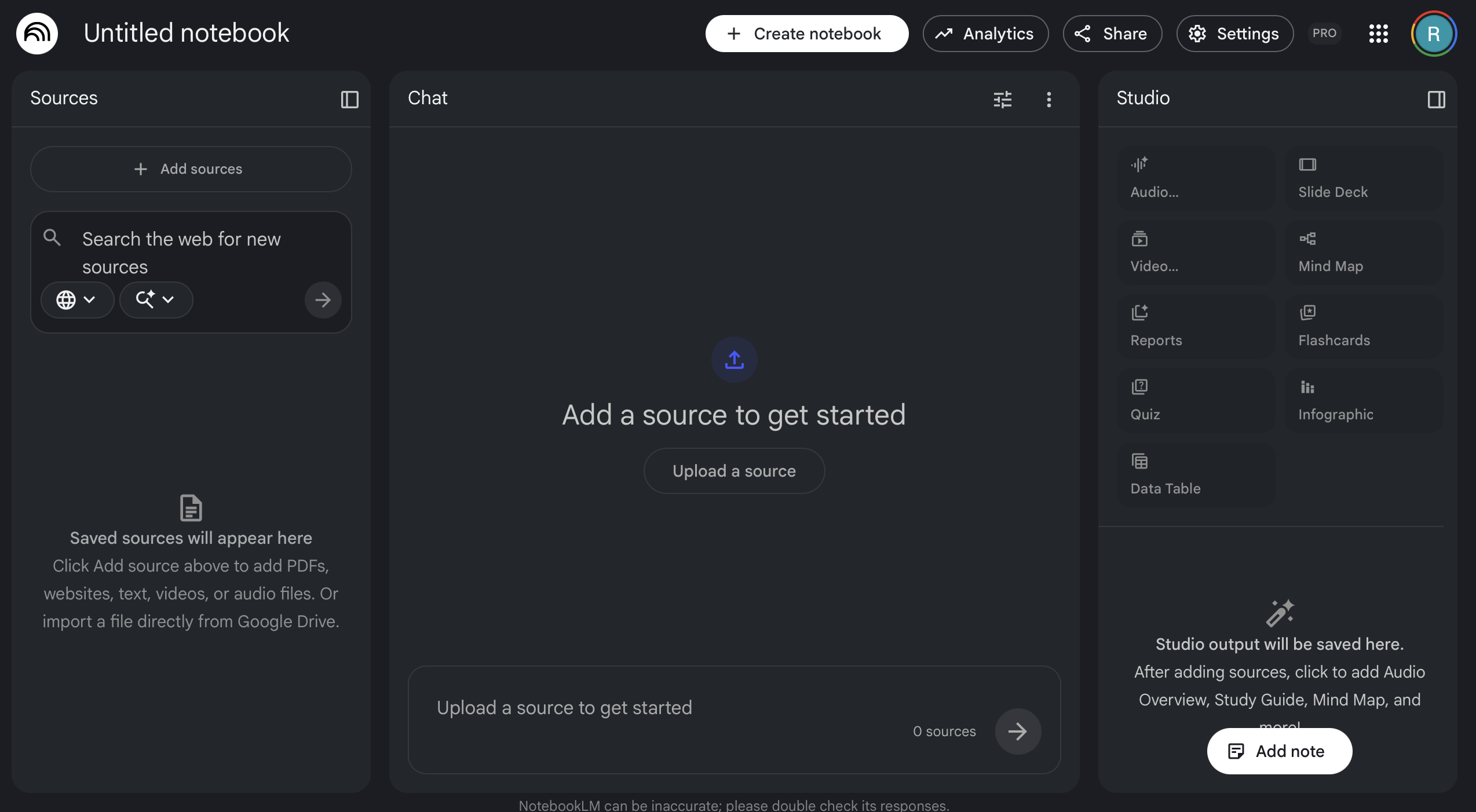Open Settings
Image resolution: width=1476 pixels, height=812 pixels.
1235,34
